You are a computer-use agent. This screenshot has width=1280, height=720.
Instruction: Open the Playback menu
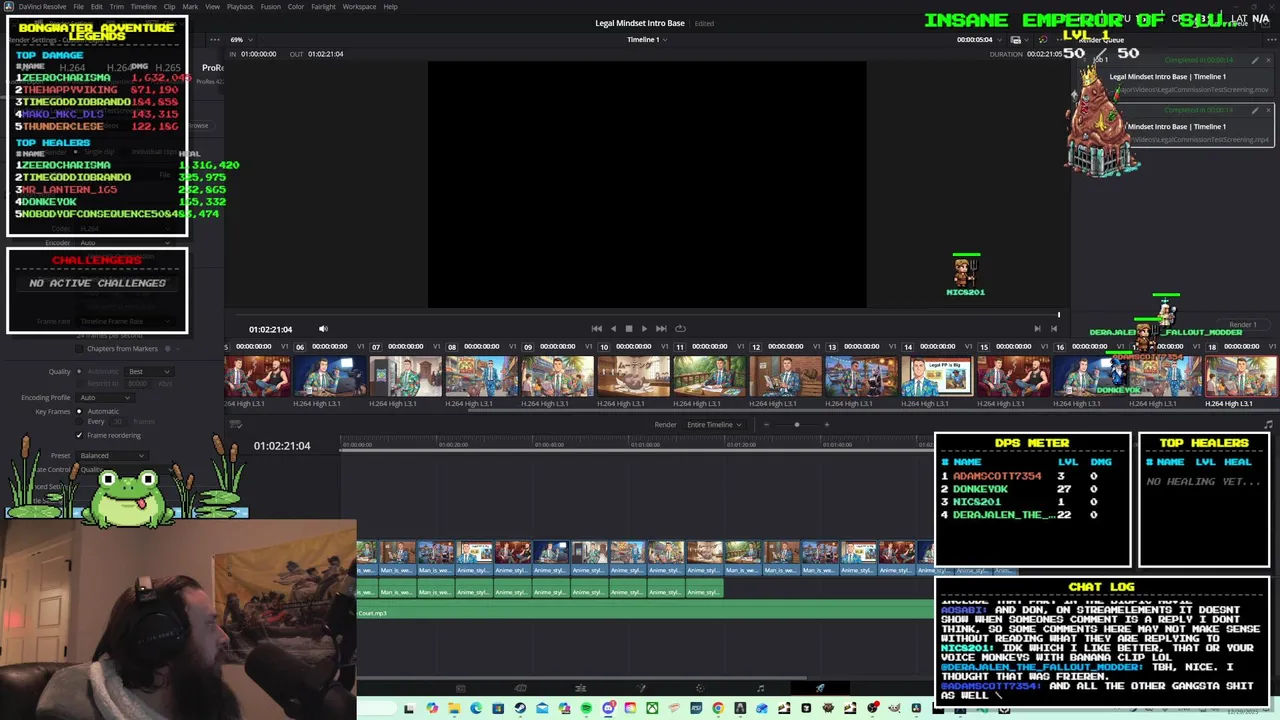(x=240, y=7)
